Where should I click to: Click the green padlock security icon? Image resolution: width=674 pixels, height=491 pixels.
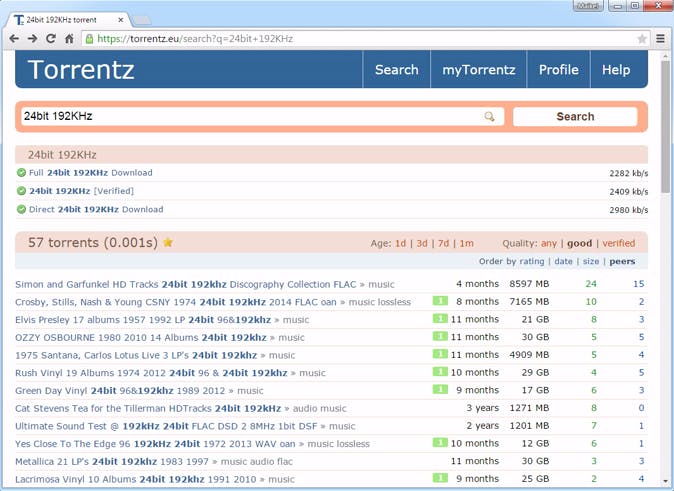(89, 39)
